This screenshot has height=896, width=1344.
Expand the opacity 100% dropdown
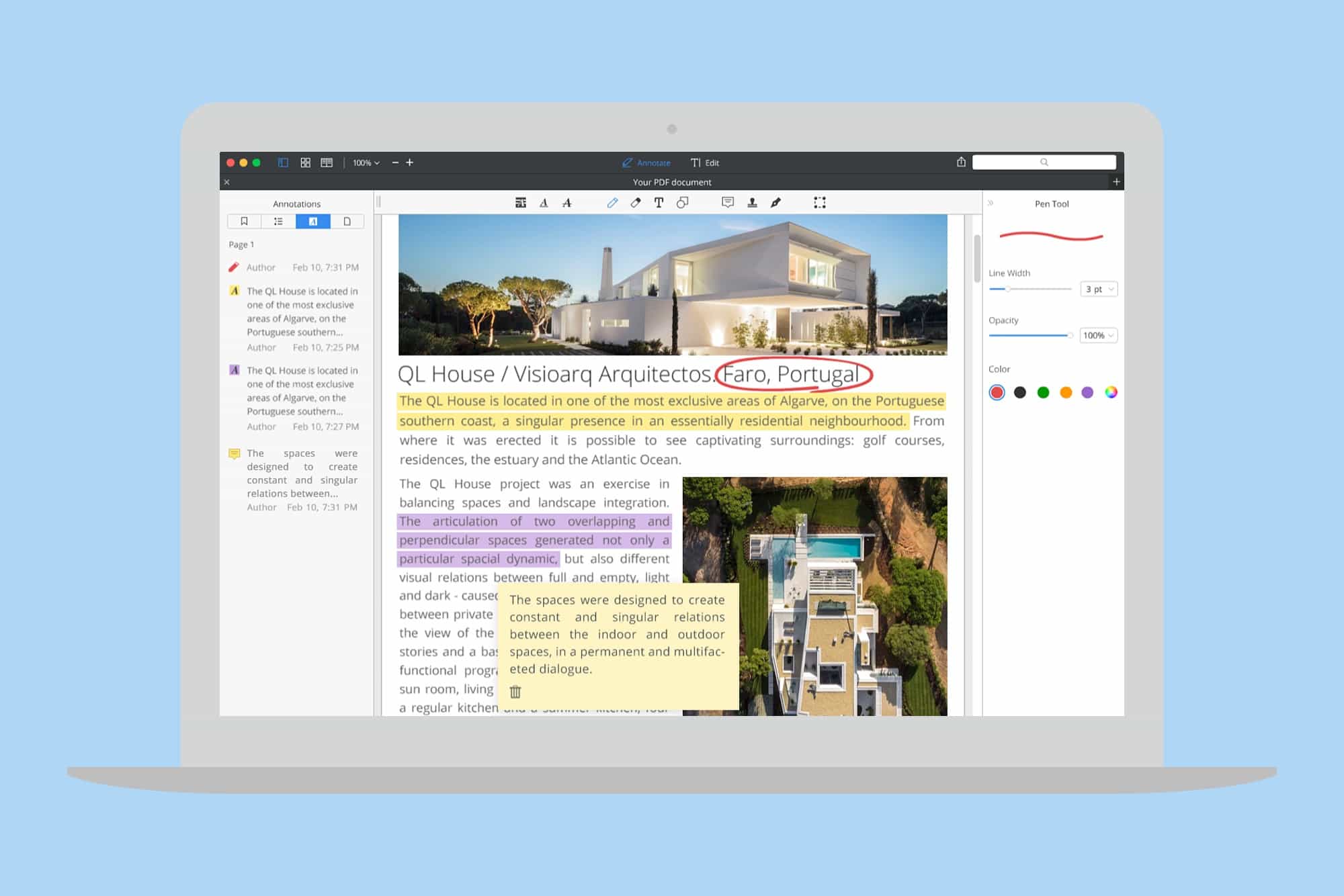(x=1099, y=335)
